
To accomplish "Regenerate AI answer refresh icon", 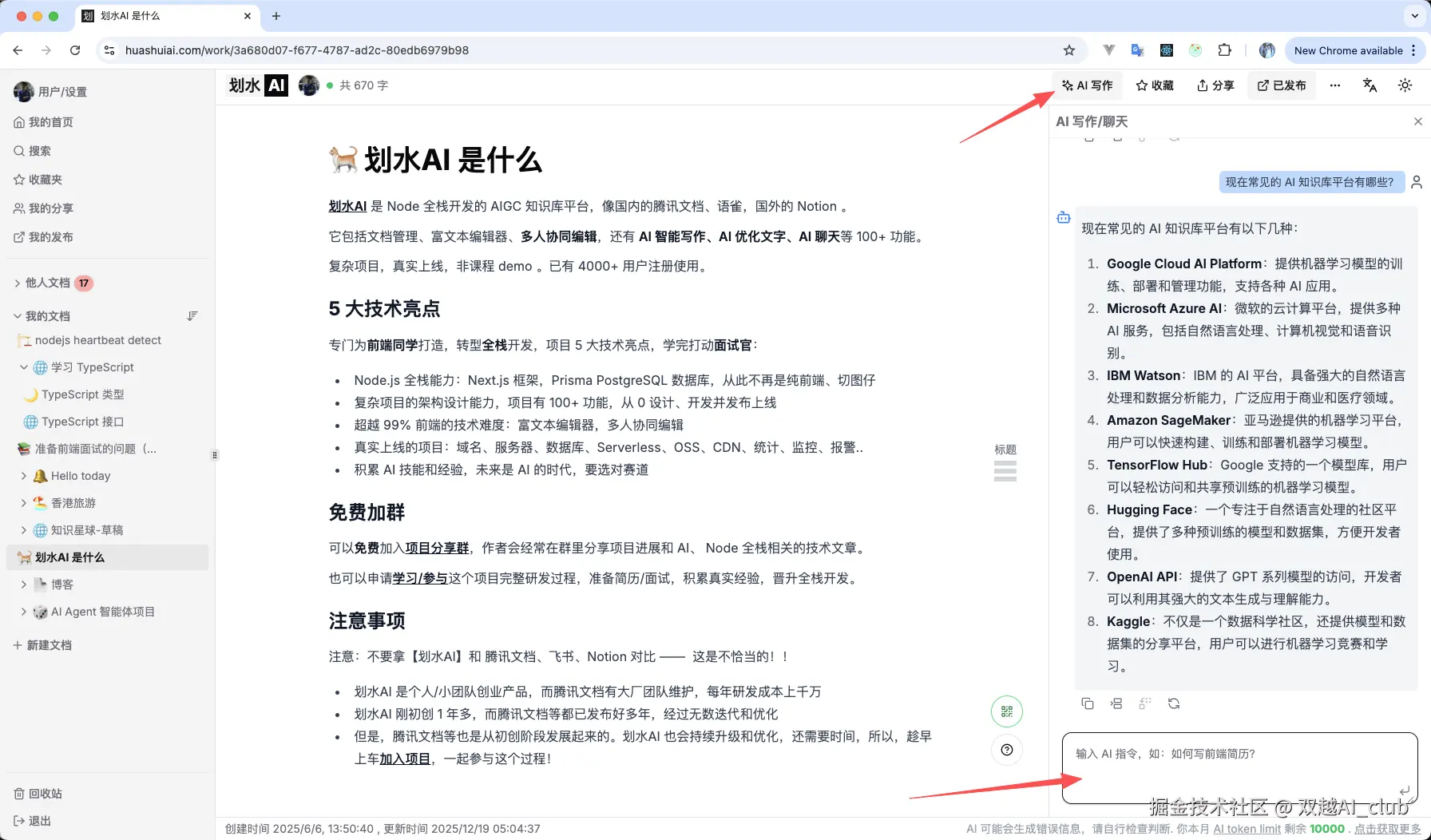I will click(x=1174, y=703).
